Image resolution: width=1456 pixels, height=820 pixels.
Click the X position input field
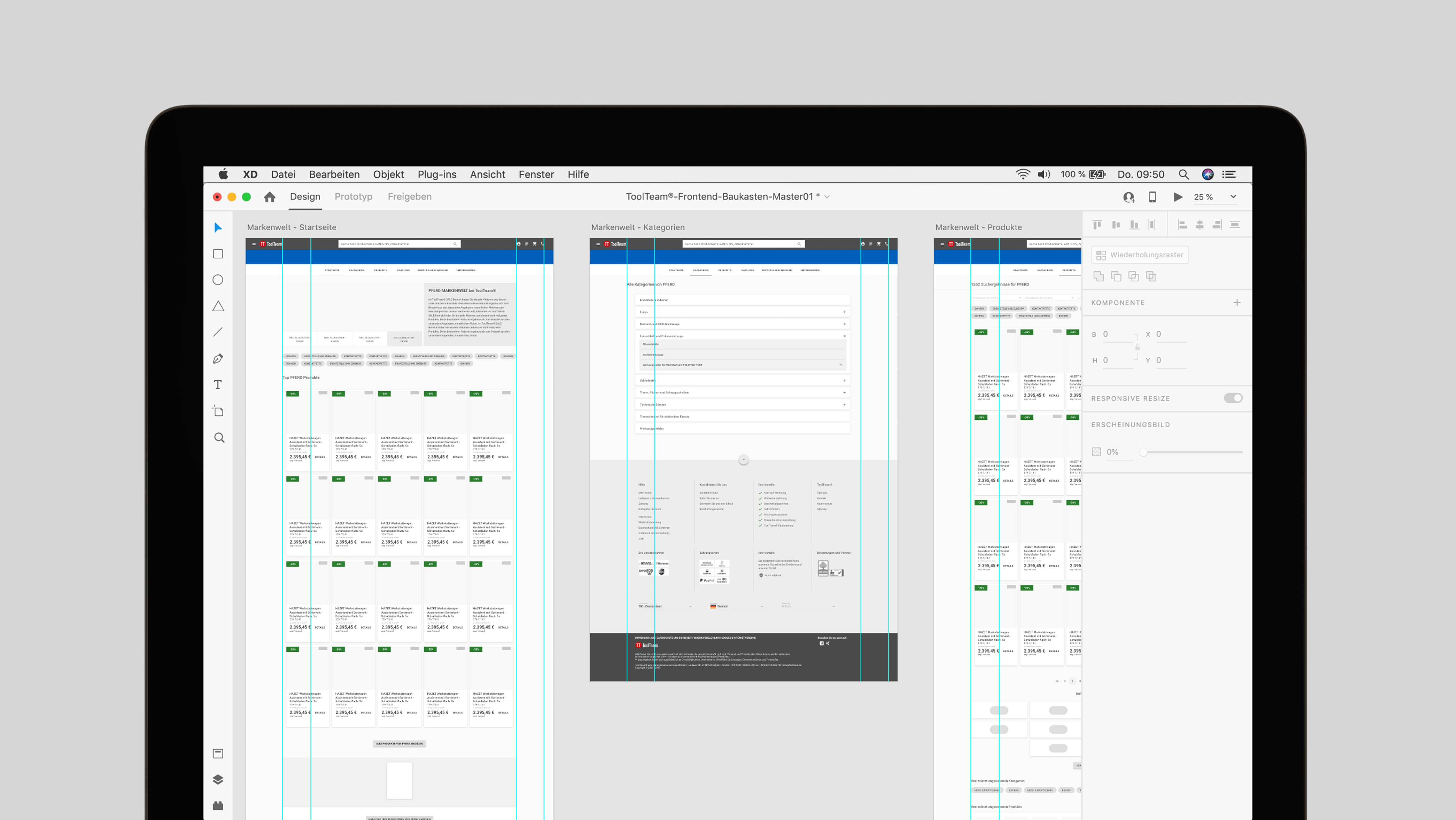[x=1171, y=334]
